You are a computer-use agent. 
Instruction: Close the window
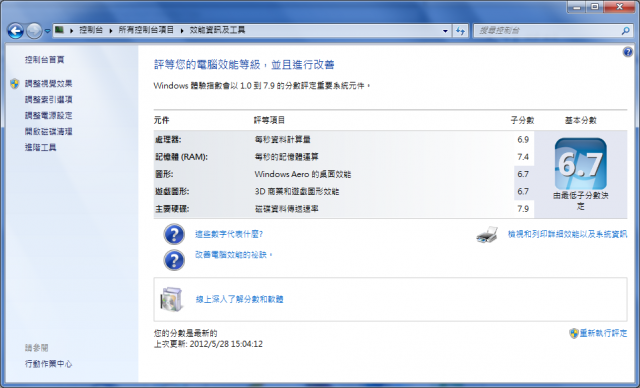point(619,7)
